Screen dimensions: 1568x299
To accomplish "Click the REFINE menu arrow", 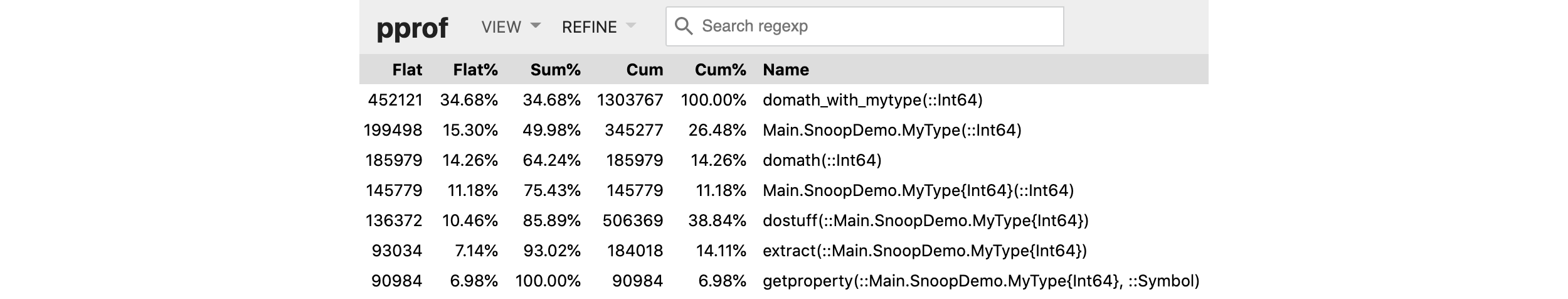I will click(631, 26).
